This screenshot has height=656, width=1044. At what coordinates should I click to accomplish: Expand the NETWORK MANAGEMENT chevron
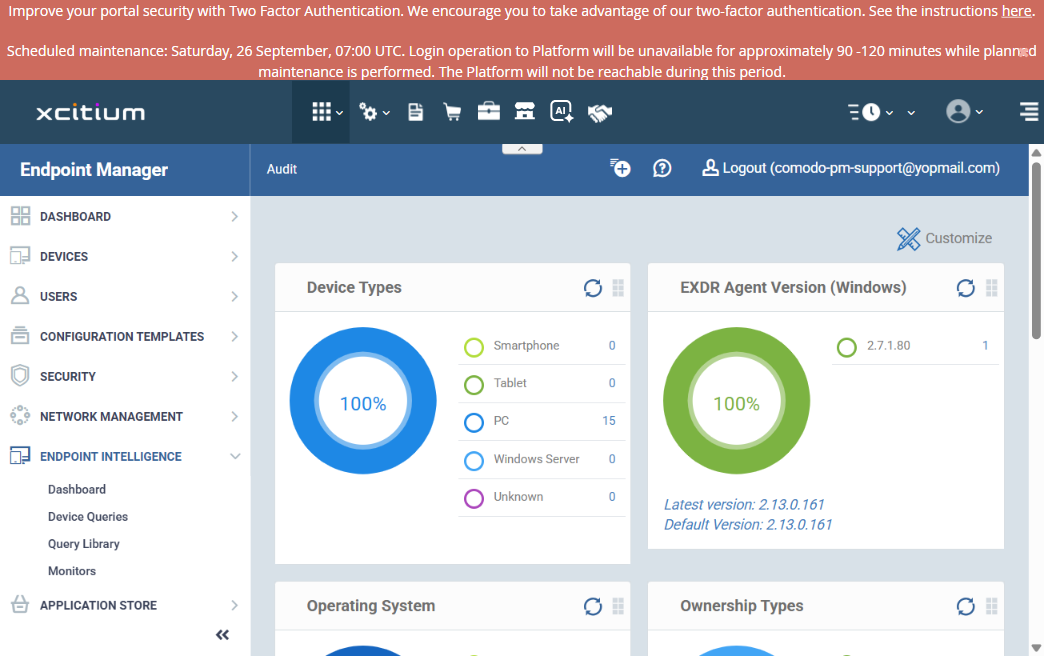coord(234,416)
